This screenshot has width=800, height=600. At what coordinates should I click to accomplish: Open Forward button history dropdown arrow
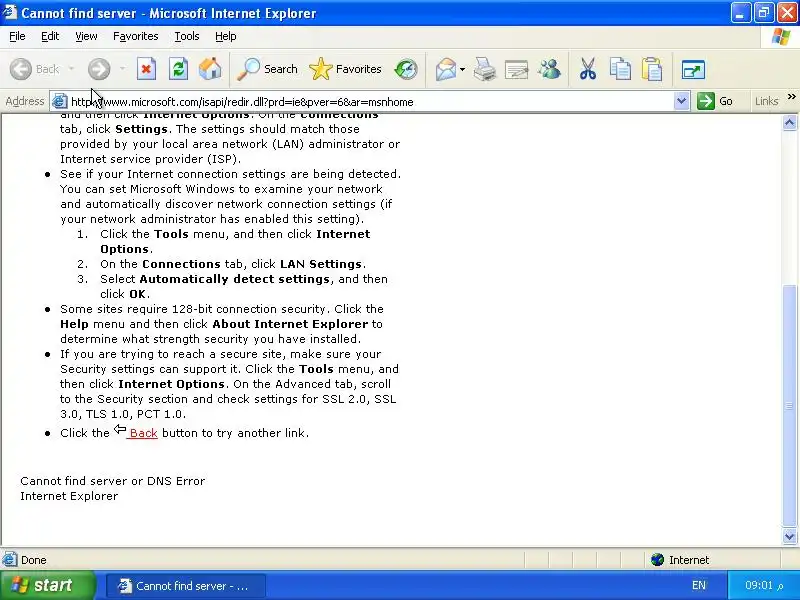coord(122,69)
